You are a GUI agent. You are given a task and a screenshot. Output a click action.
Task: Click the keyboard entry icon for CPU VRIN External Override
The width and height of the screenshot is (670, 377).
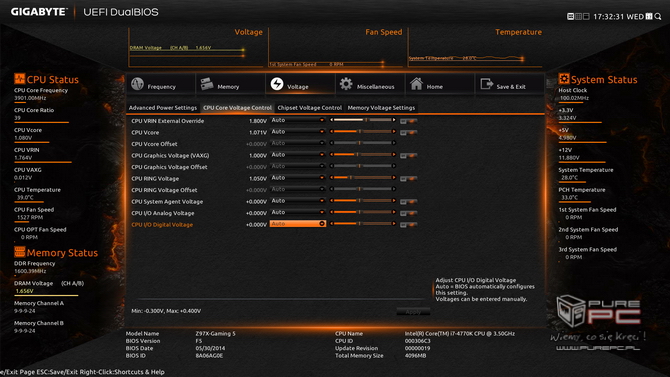tap(408, 121)
